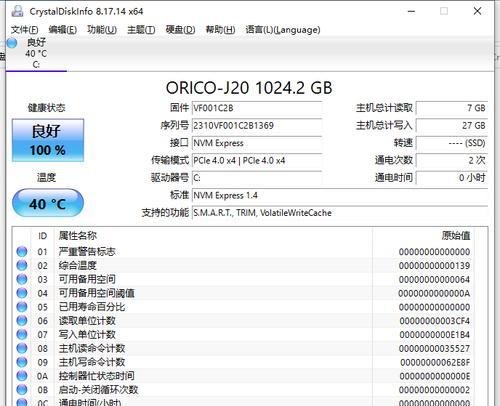Click raw value 000000000000A
Viewport: 500px width, 406px height.
pyautogui.click(x=434, y=293)
